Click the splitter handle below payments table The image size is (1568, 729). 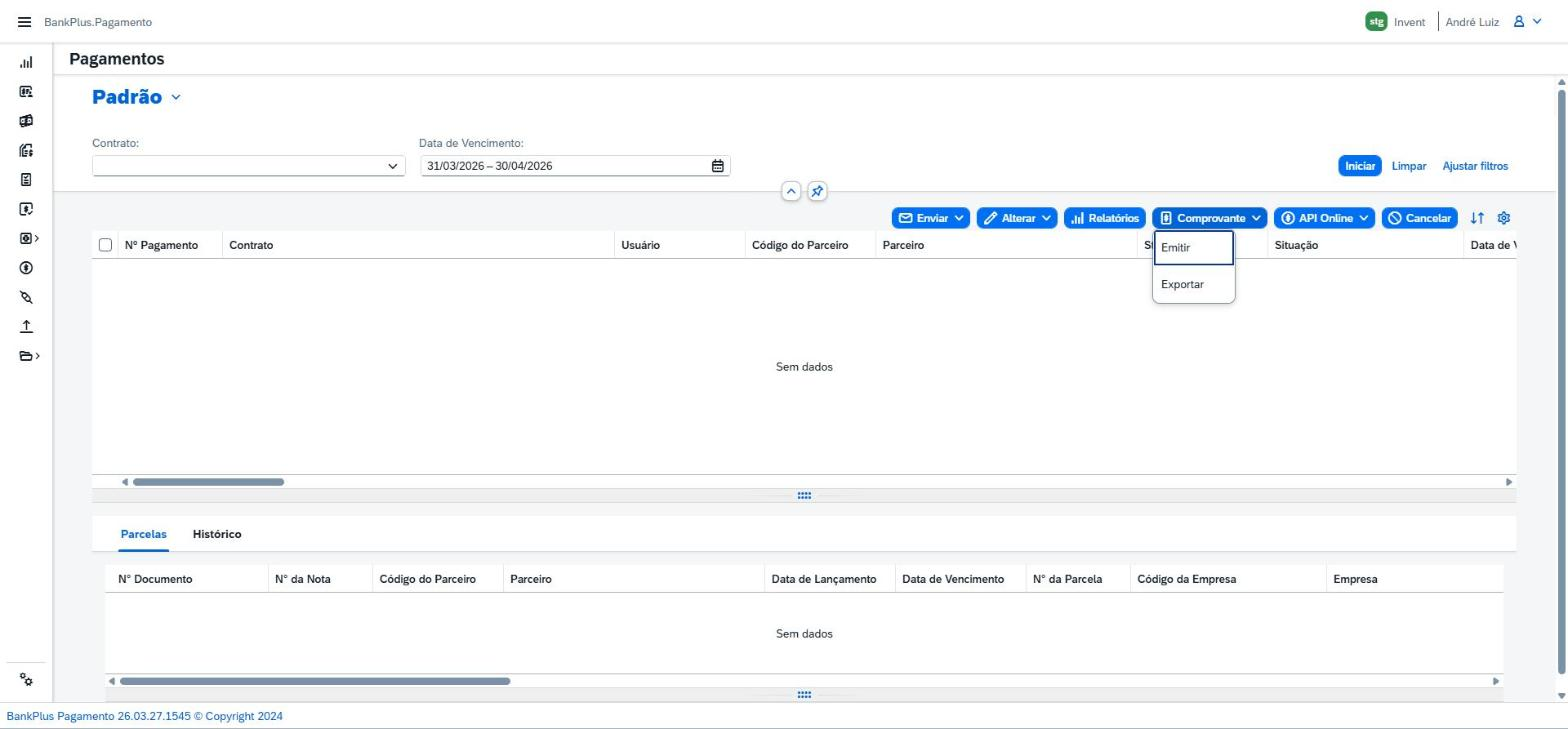804,496
